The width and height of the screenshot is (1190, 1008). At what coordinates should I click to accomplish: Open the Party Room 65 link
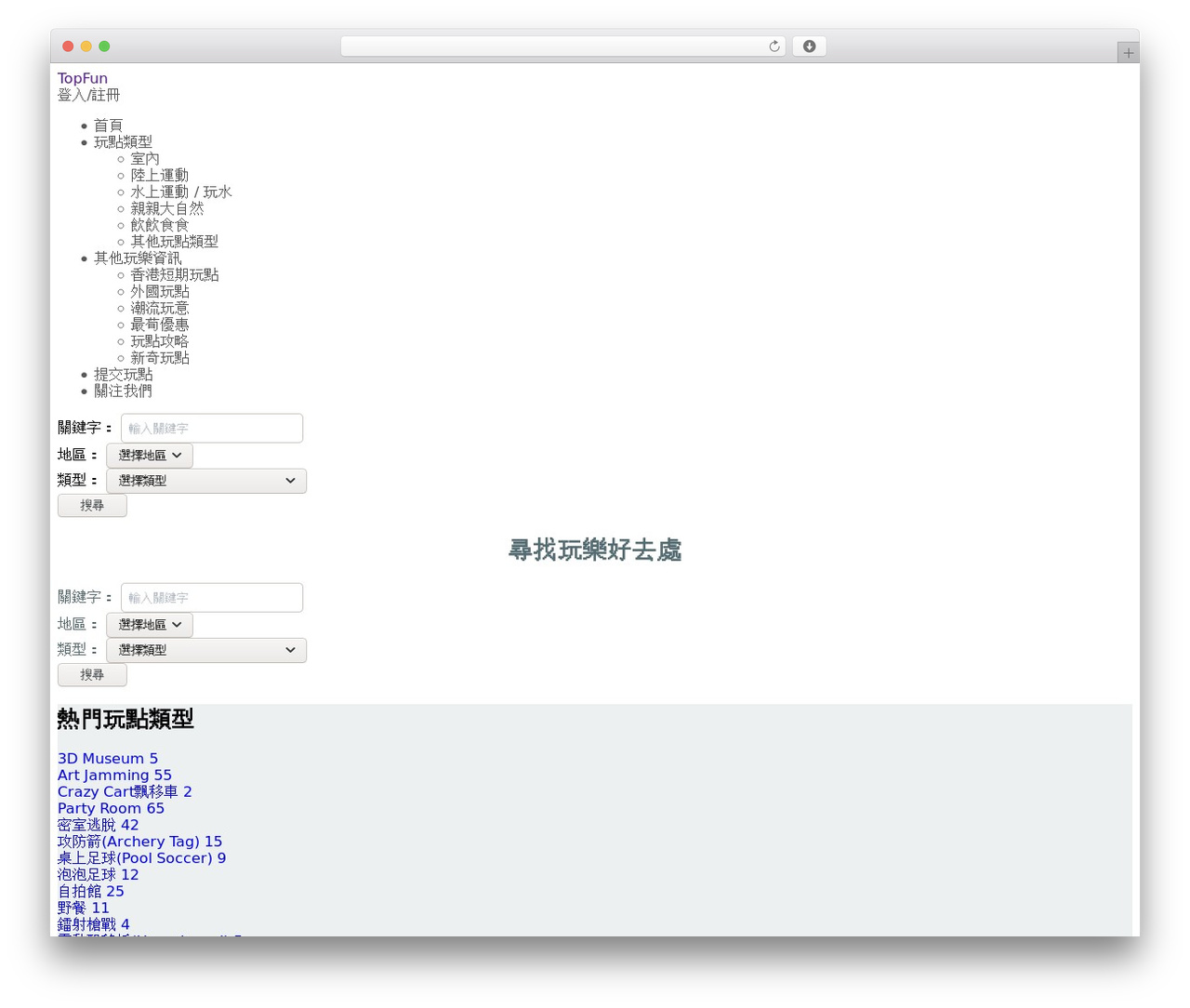point(111,809)
